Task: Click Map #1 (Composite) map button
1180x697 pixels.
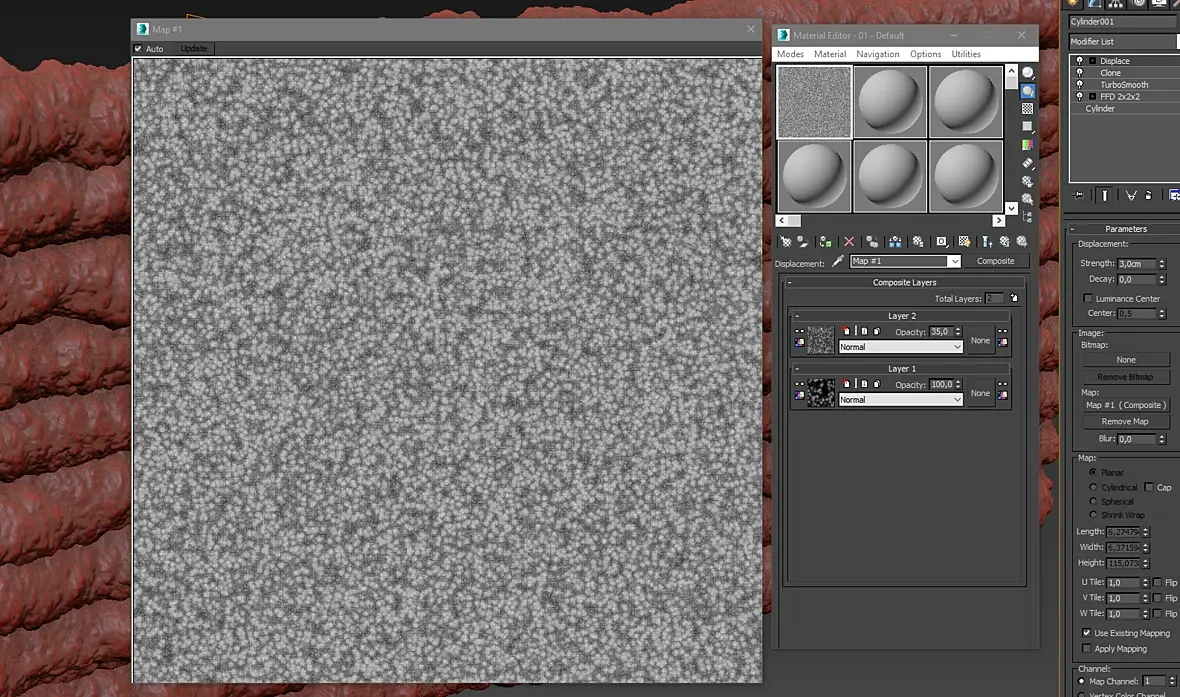Action: [x=1125, y=405]
